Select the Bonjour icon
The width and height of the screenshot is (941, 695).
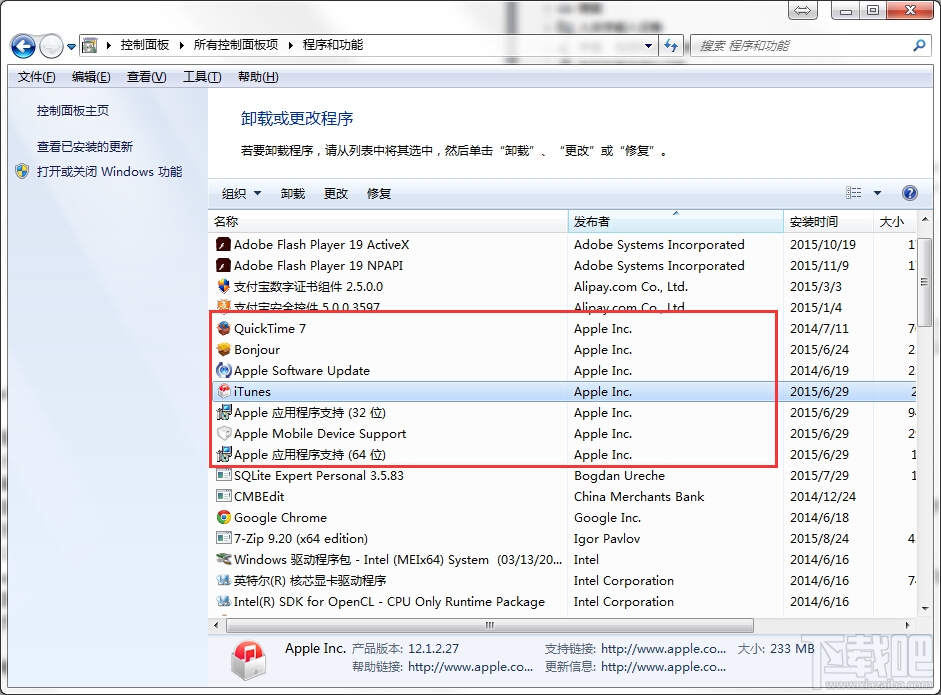(223, 349)
